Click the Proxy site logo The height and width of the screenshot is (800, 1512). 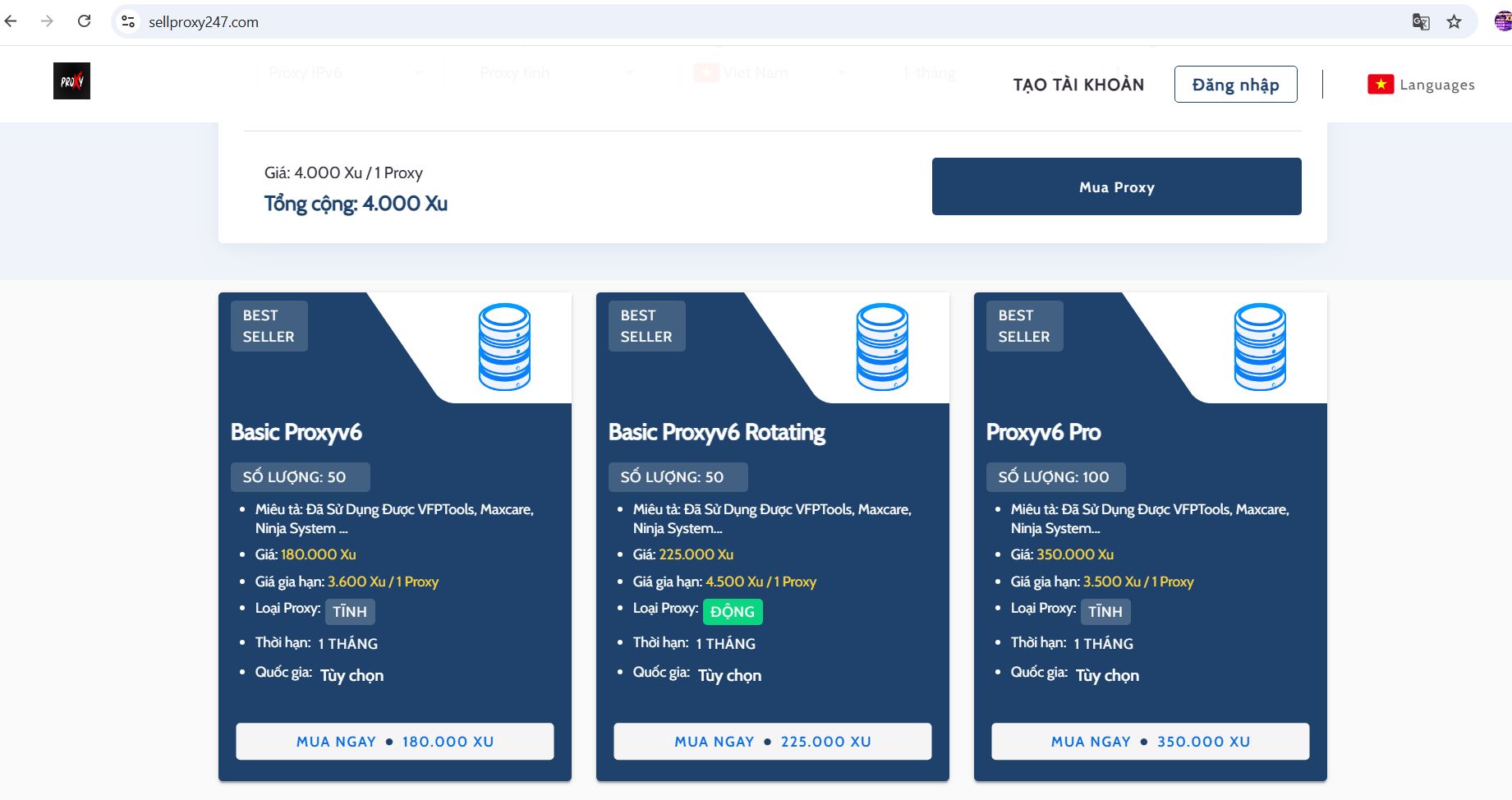(71, 81)
